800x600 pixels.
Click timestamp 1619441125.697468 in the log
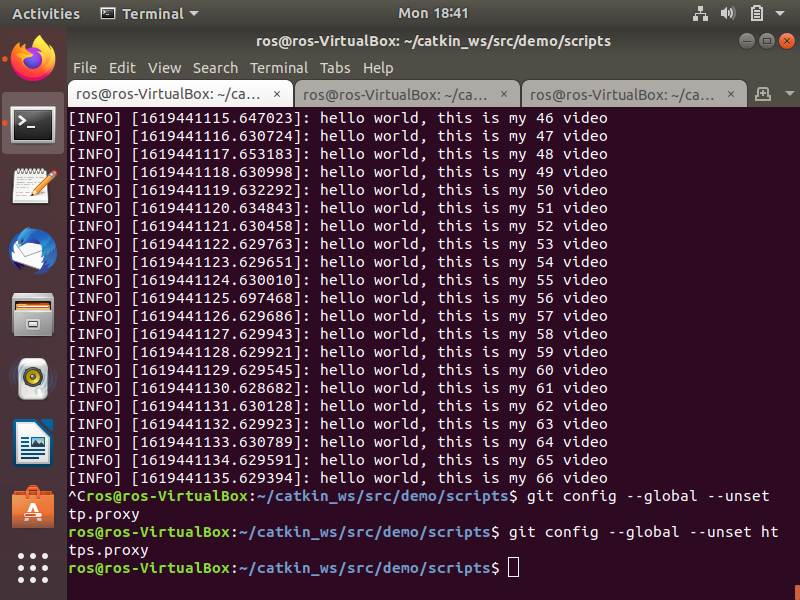coord(217,298)
